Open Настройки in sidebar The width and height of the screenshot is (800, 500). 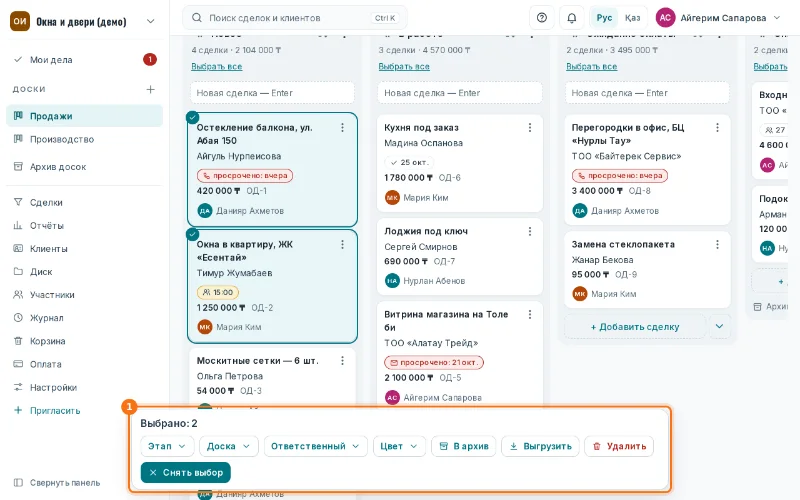click(x=84, y=387)
